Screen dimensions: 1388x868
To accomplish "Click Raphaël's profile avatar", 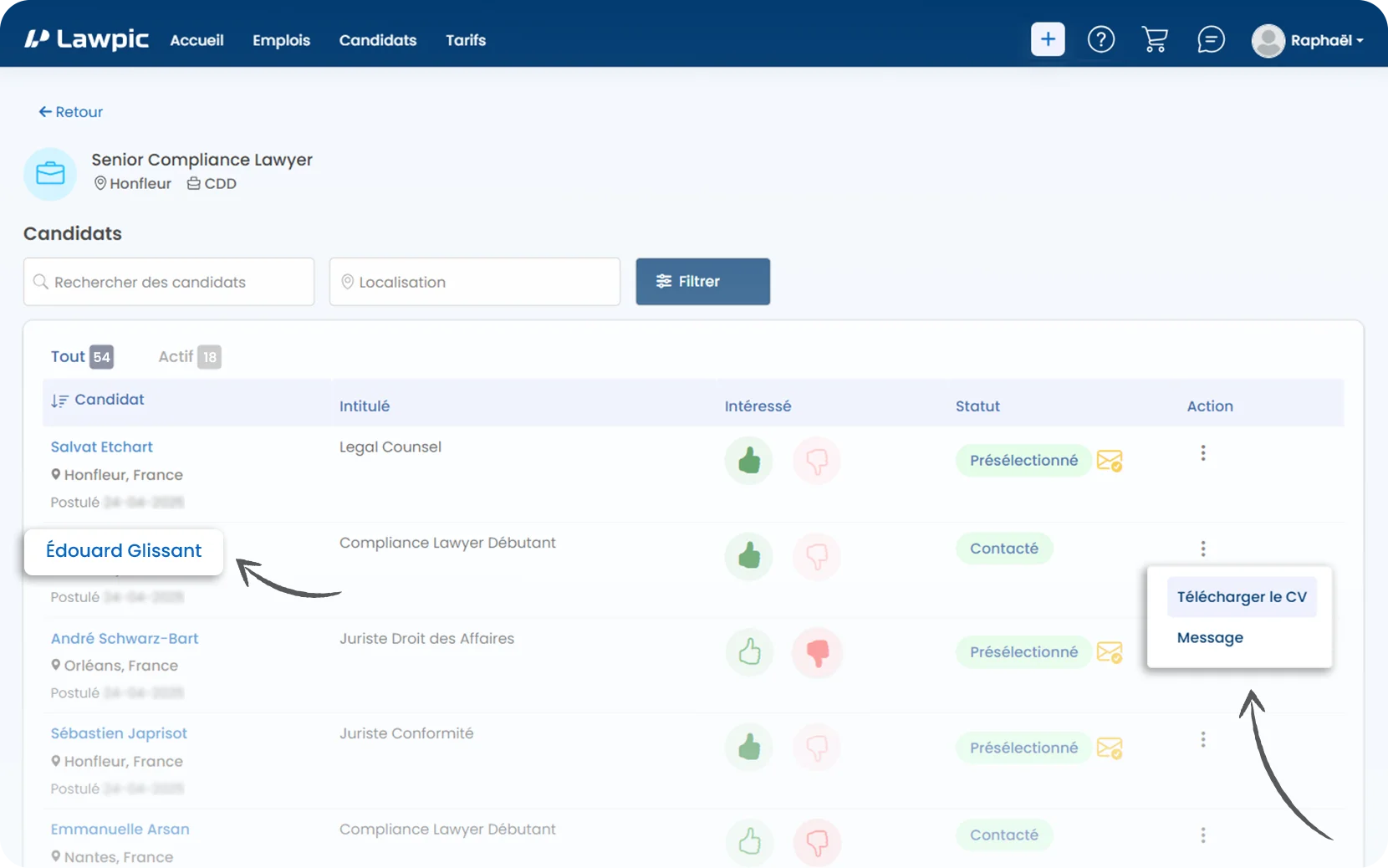I will (x=1268, y=40).
